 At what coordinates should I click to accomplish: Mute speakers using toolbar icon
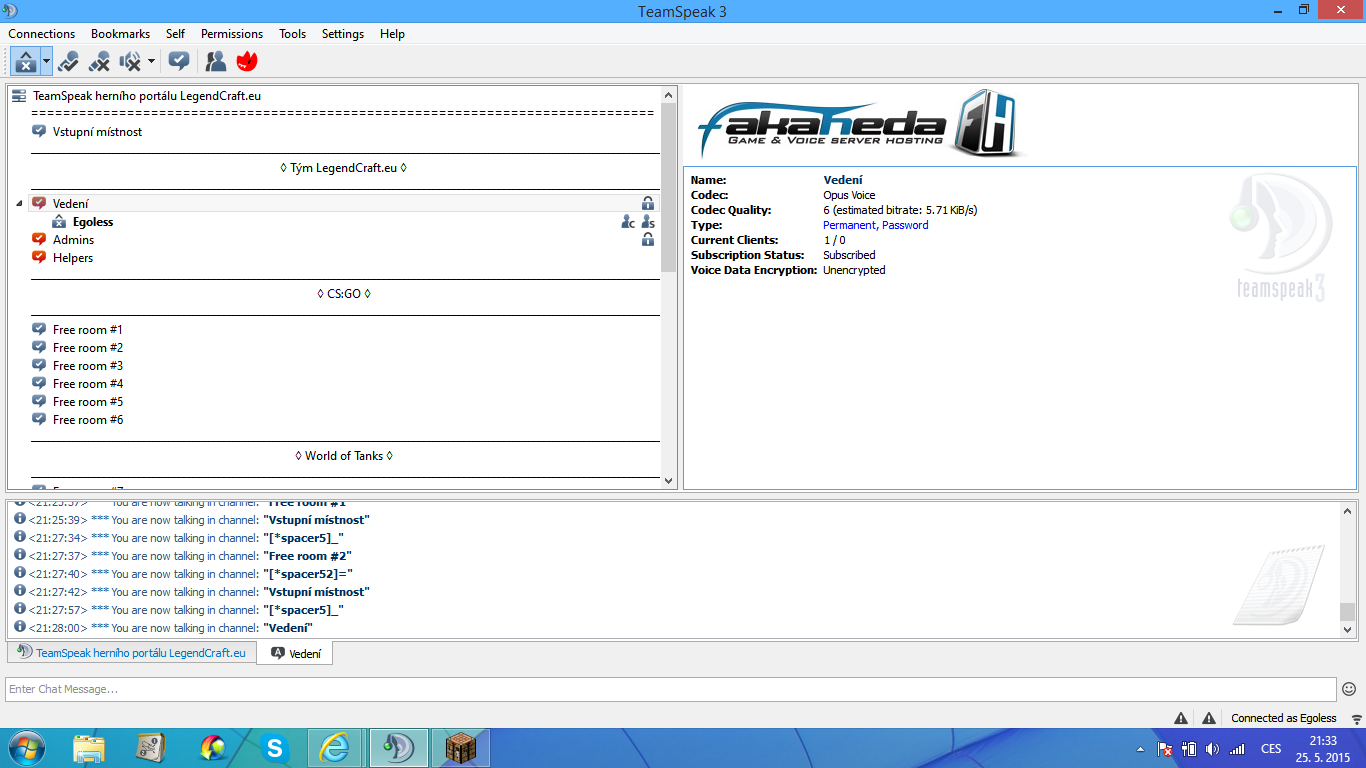[130, 62]
